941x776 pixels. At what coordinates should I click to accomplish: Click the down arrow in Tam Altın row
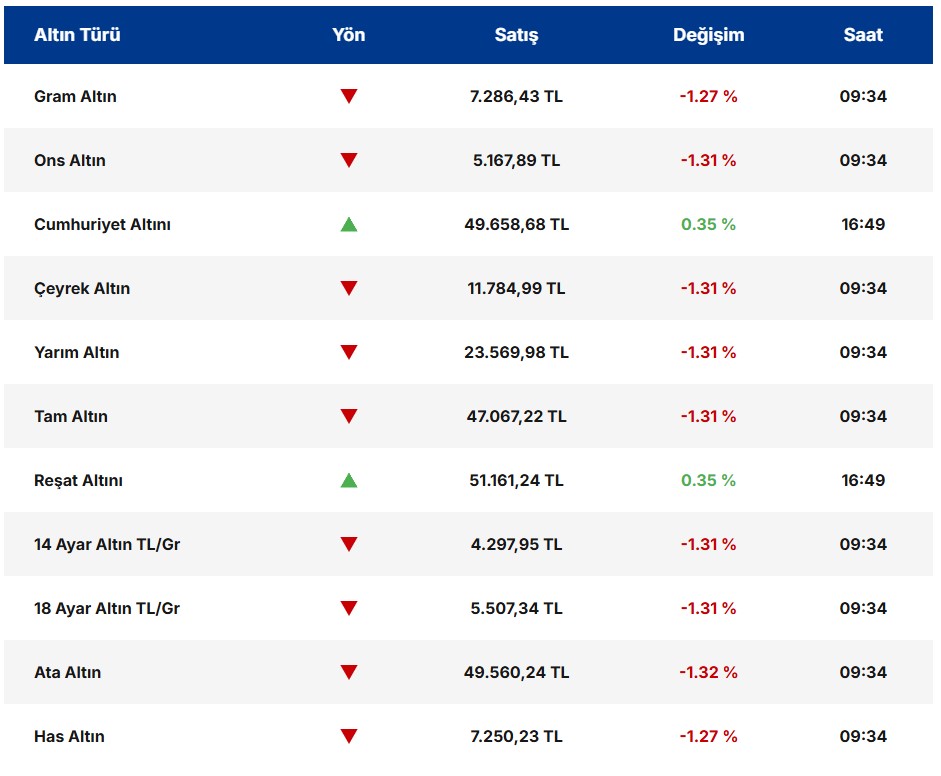(348, 417)
